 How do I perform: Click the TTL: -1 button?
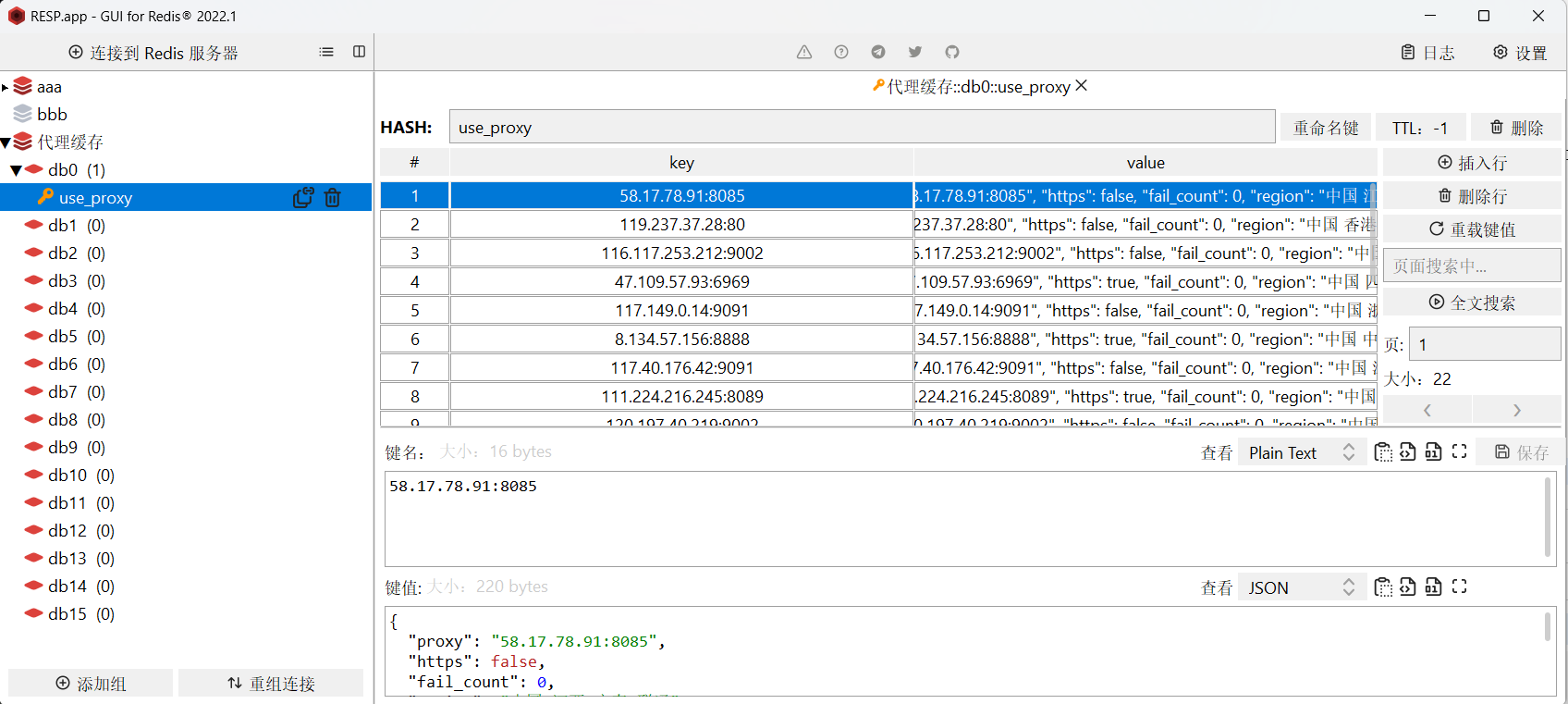point(1420,128)
